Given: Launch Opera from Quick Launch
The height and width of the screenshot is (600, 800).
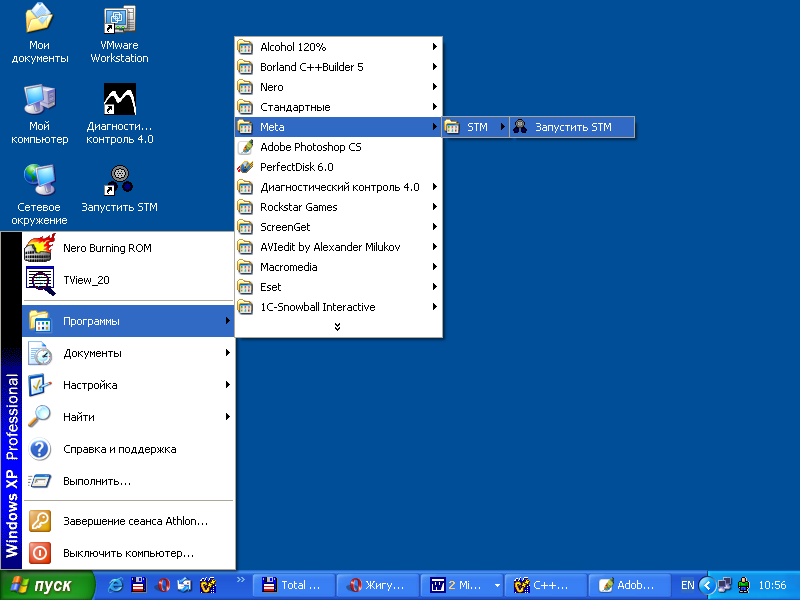Looking at the screenshot, I should (163, 585).
